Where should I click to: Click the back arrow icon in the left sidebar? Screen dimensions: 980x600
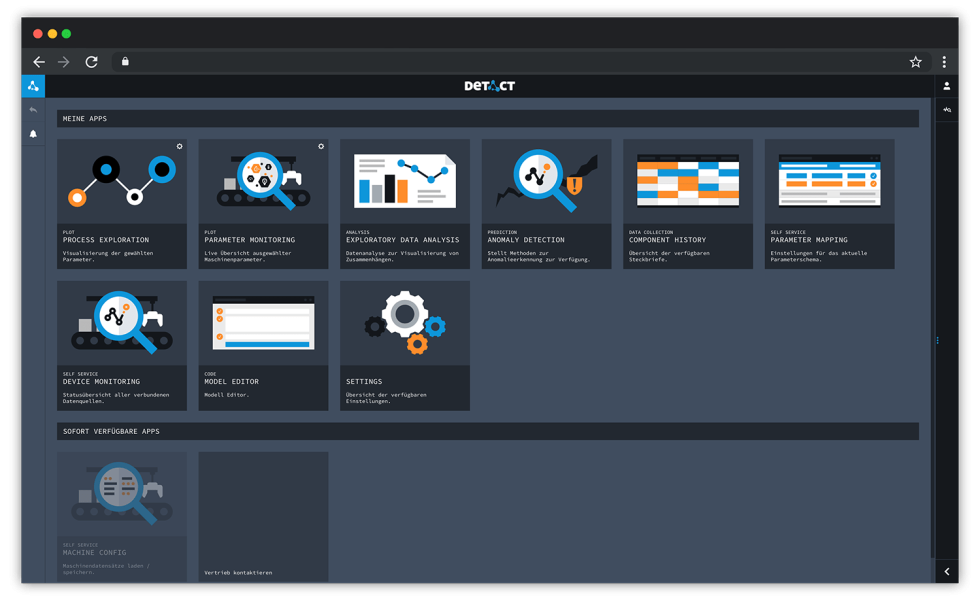point(33,109)
